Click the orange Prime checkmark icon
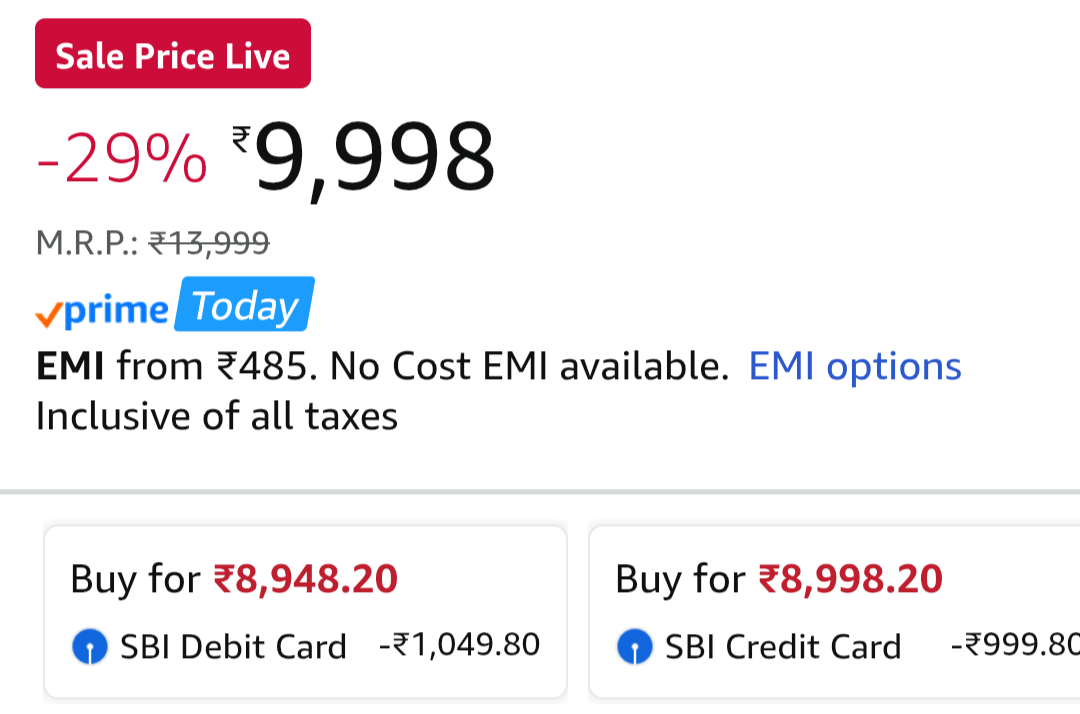1080x714 pixels. (48, 314)
